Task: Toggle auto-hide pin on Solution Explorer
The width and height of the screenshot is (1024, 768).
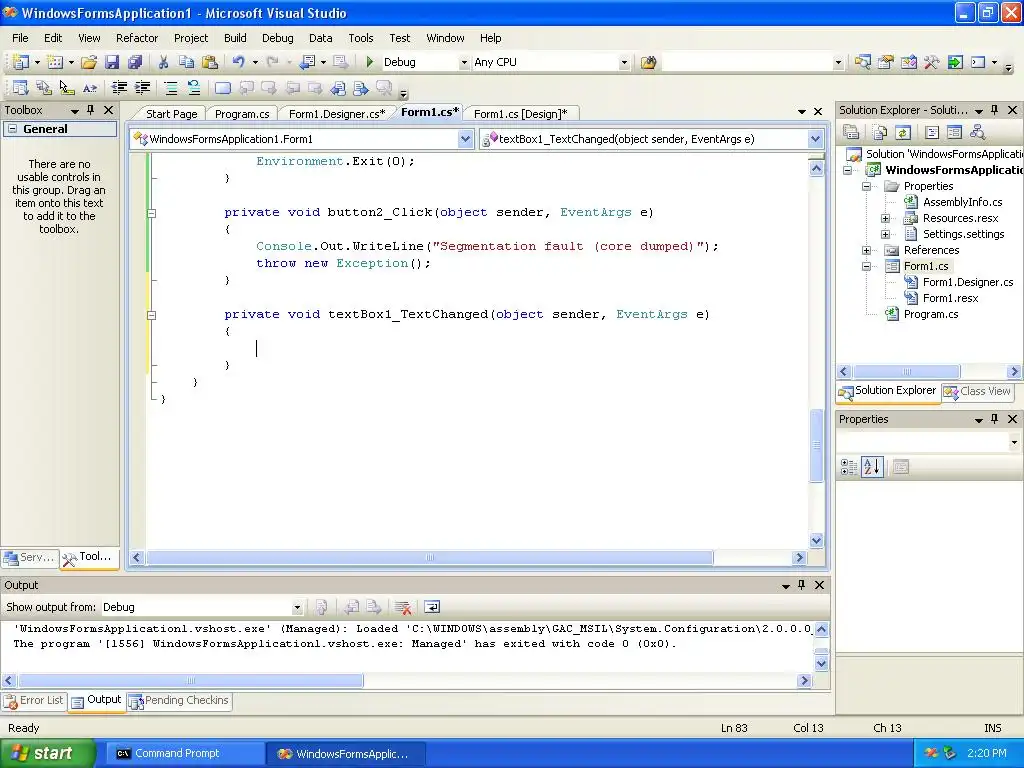Action: click(x=995, y=110)
